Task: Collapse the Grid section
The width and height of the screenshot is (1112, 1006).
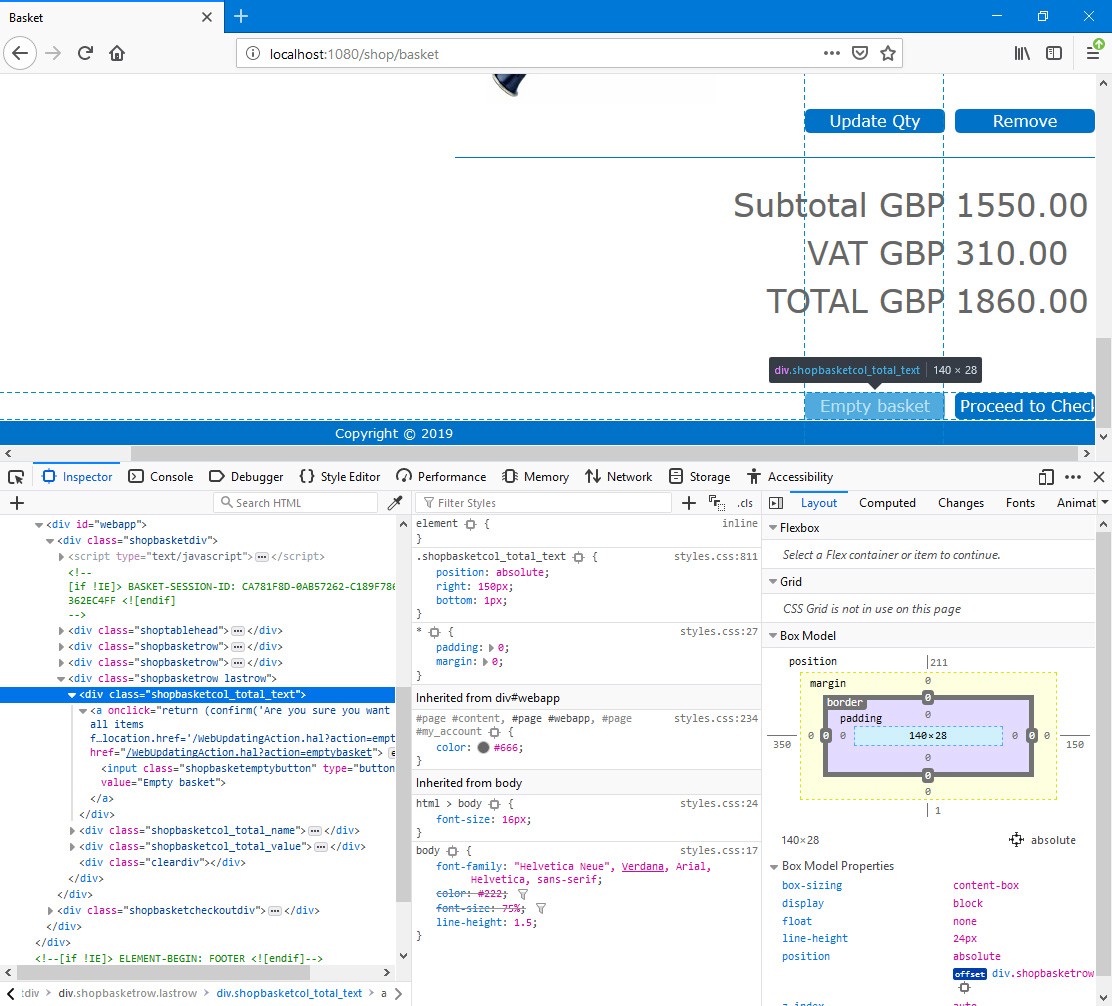Action: point(773,582)
